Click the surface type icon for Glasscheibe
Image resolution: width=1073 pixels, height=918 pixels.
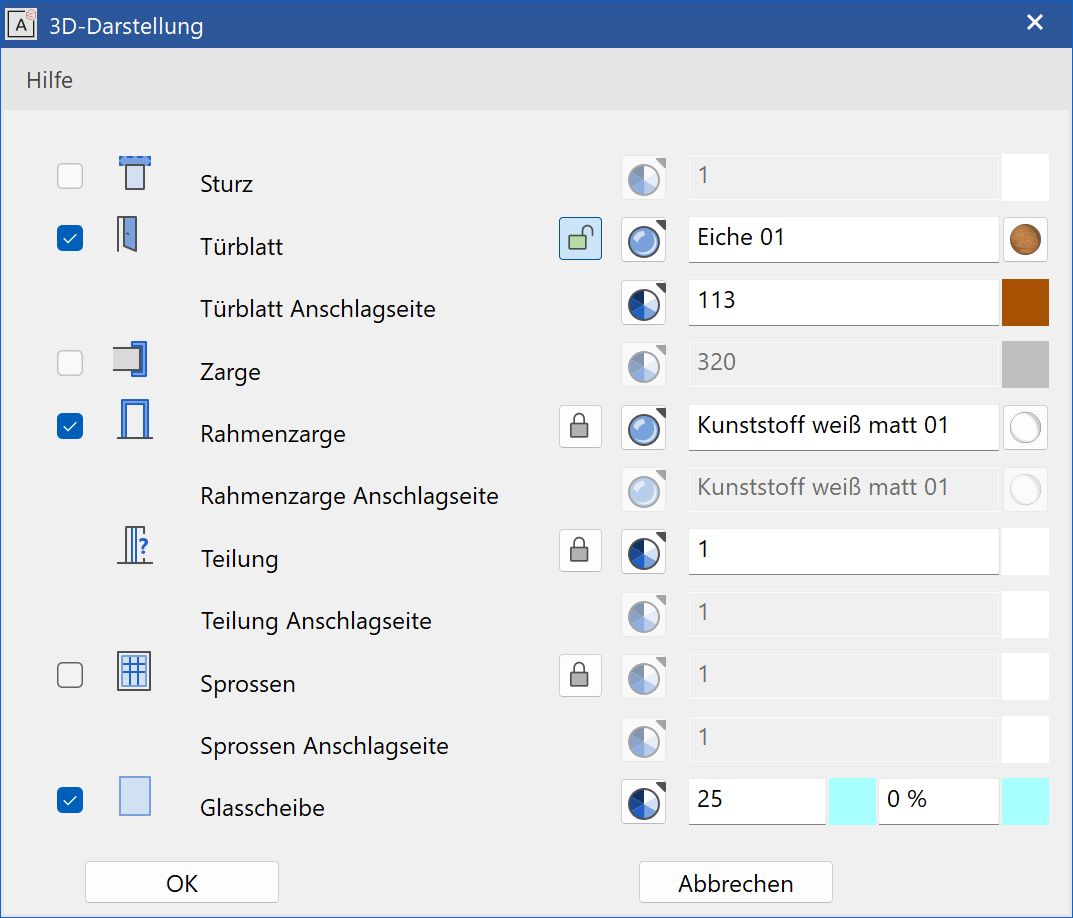click(x=644, y=802)
